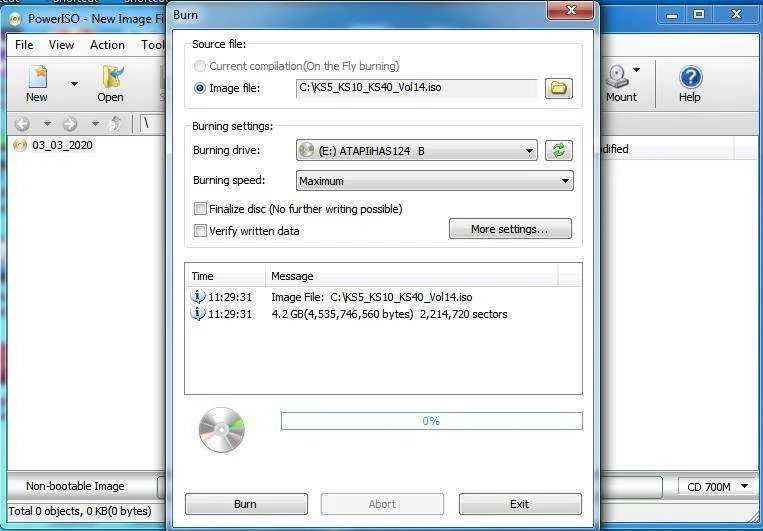Click the Mount virtual drive icon
The height and width of the screenshot is (531, 763).
[x=621, y=84]
